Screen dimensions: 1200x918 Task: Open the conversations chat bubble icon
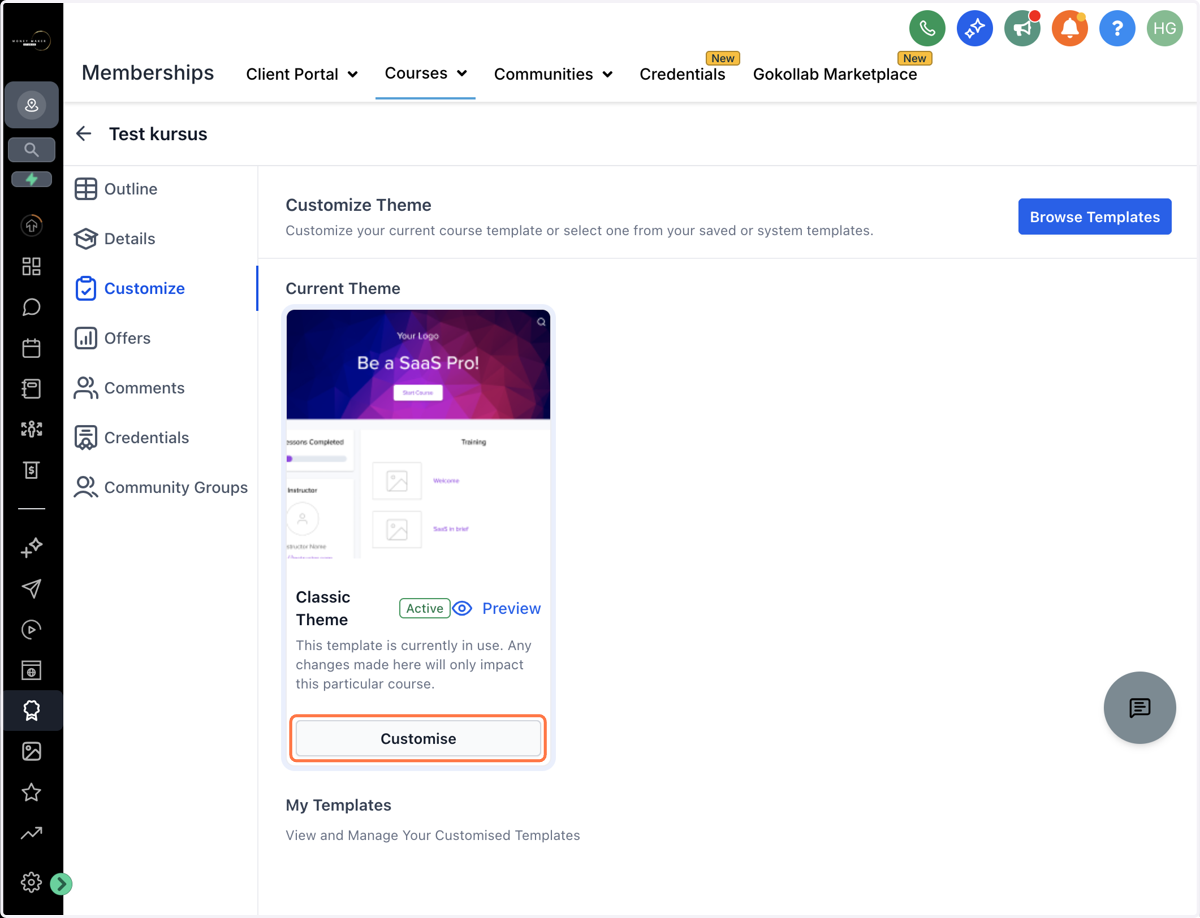point(32,307)
